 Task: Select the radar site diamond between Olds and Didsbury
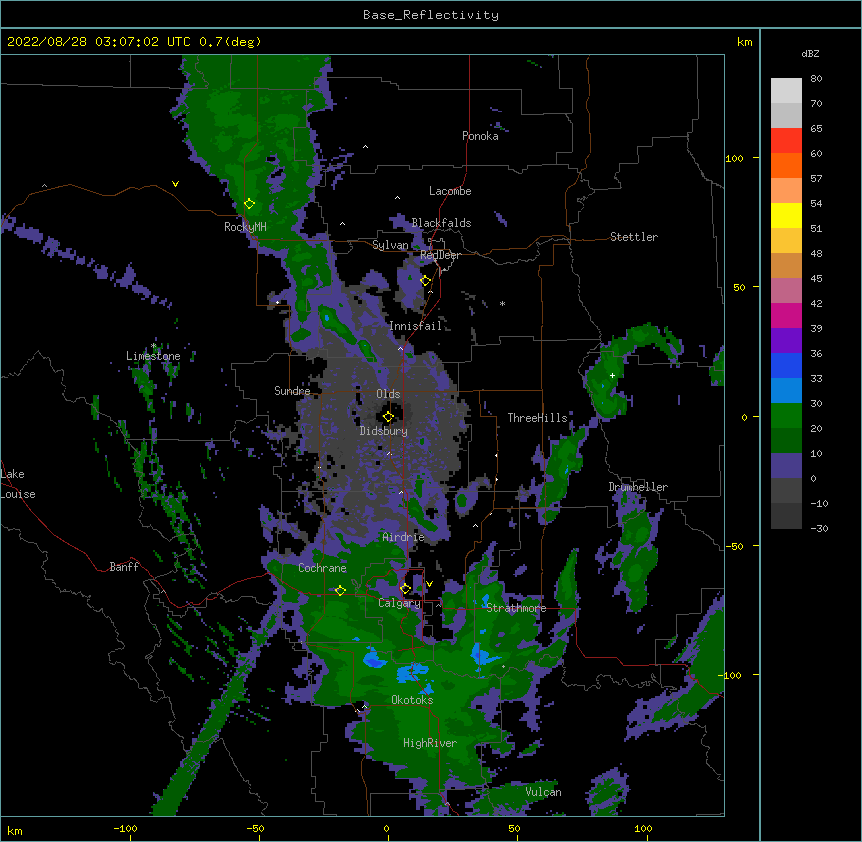388,416
